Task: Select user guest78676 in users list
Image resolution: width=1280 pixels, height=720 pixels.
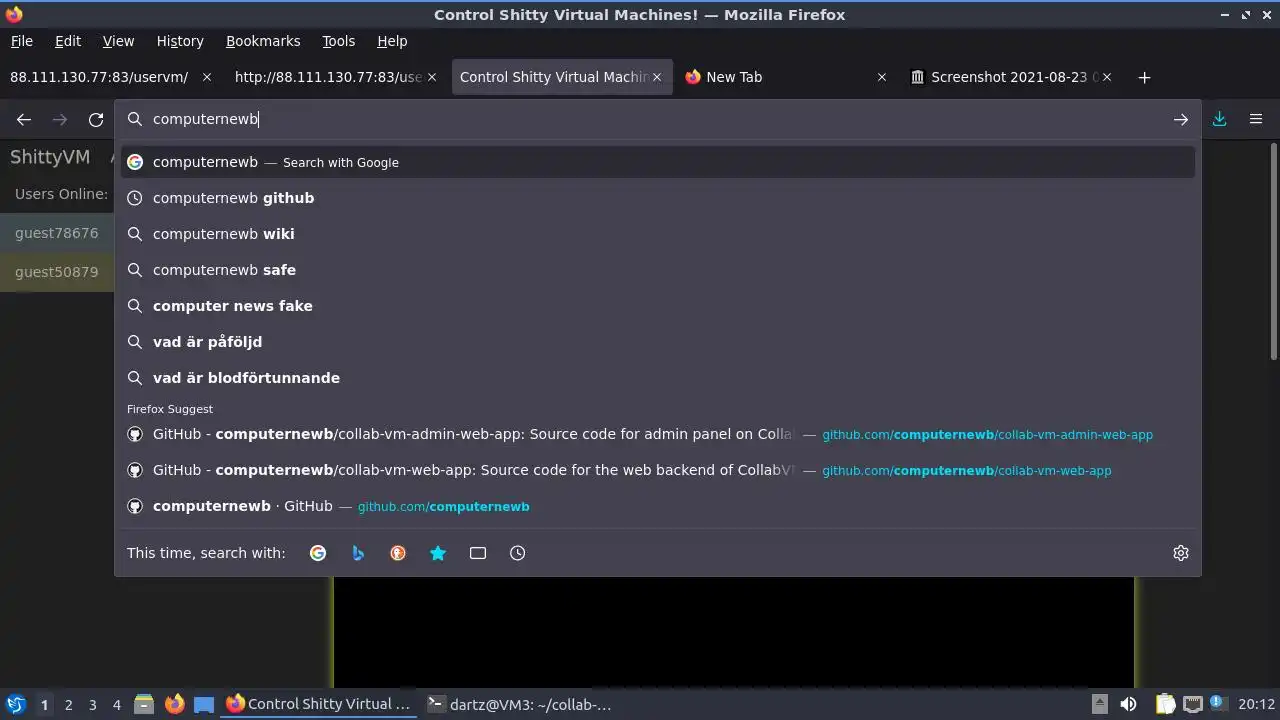Action: (57, 233)
